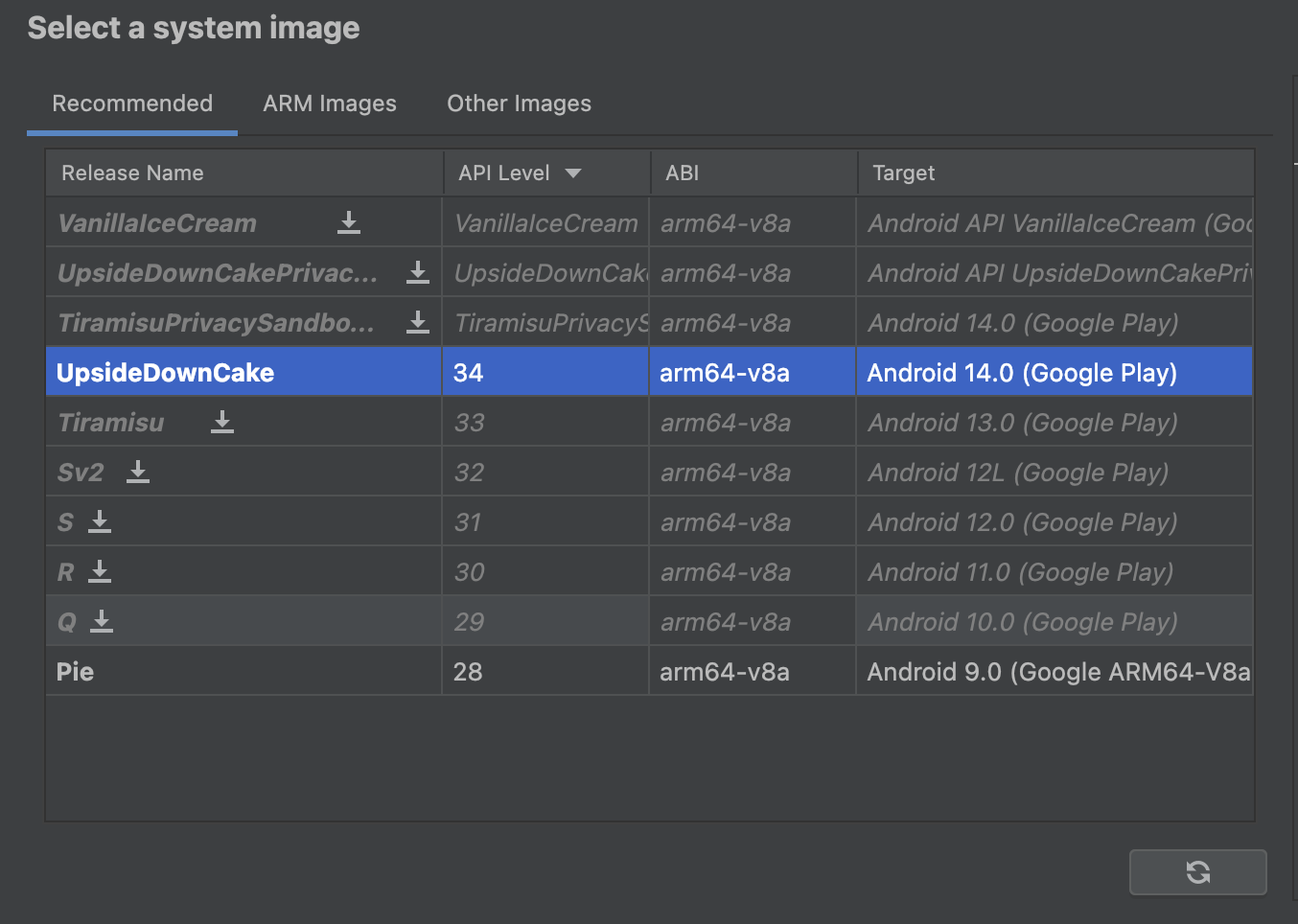
Task: Download the Tiramisu API 33 image
Action: click(x=222, y=423)
